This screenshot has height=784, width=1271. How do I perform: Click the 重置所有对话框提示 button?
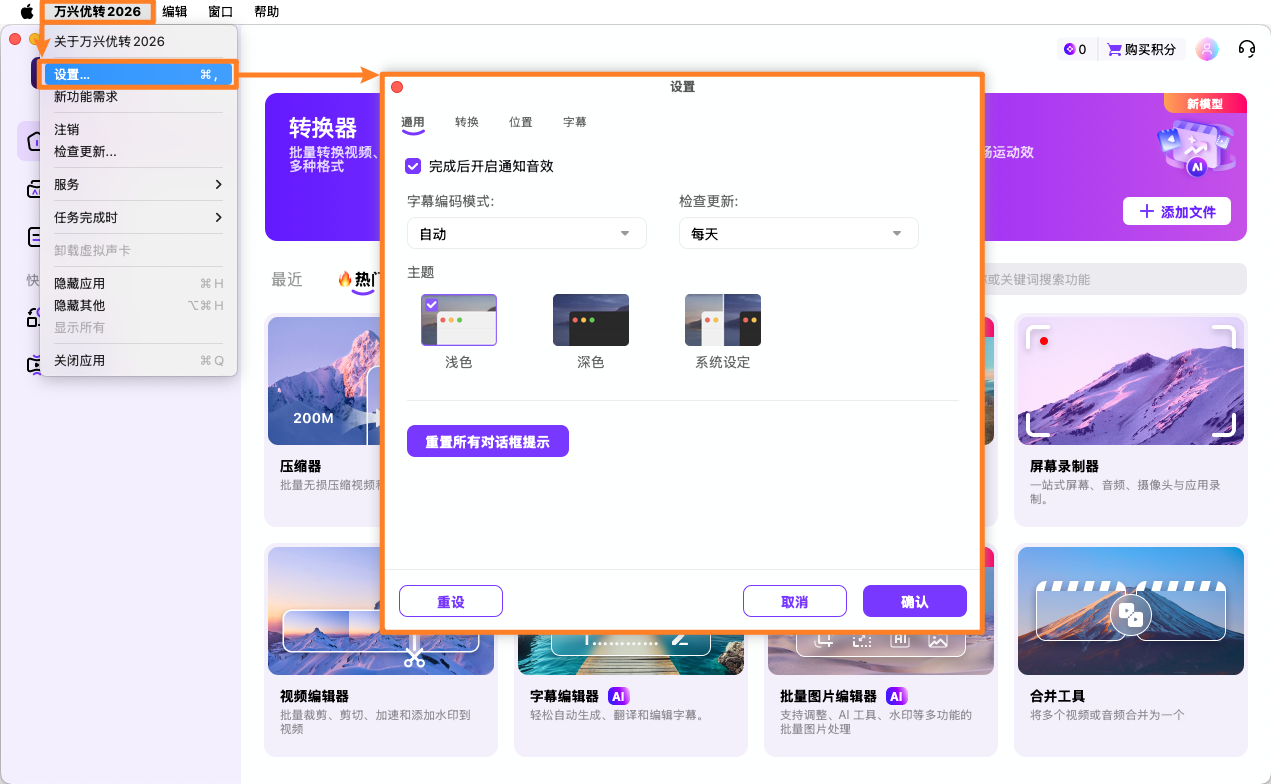487,441
